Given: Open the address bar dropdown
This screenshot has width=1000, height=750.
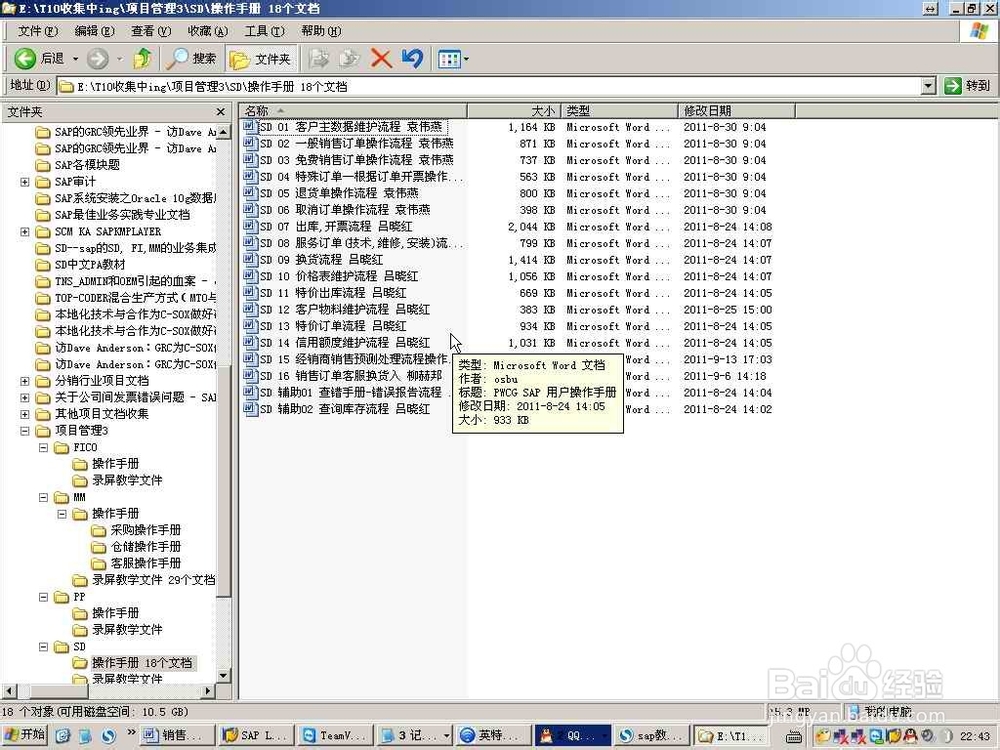Looking at the screenshot, I should tap(929, 85).
